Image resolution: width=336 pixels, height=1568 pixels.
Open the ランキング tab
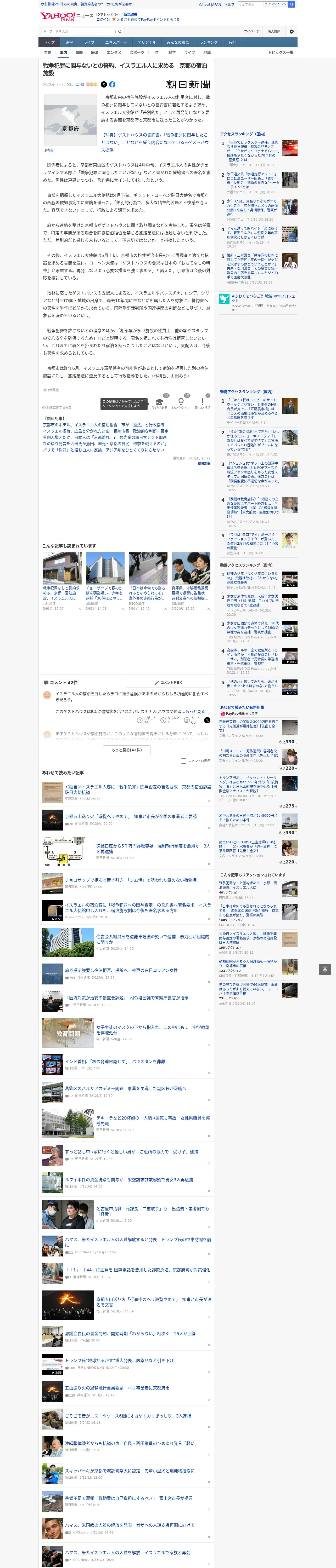[209, 43]
